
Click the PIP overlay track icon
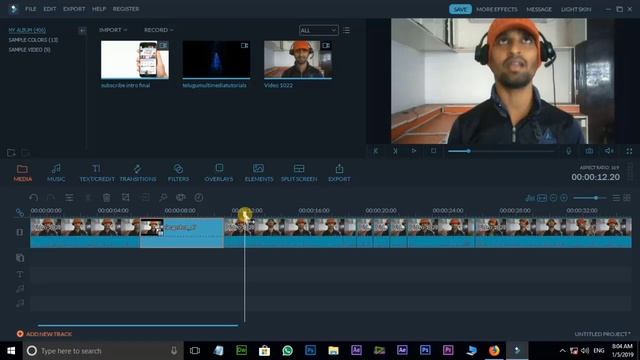coord(20,258)
